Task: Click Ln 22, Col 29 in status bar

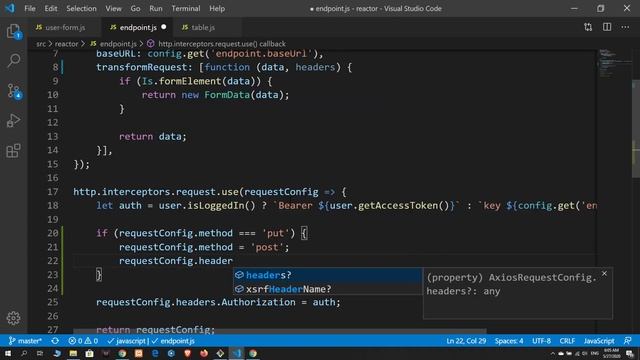Action: point(466,341)
